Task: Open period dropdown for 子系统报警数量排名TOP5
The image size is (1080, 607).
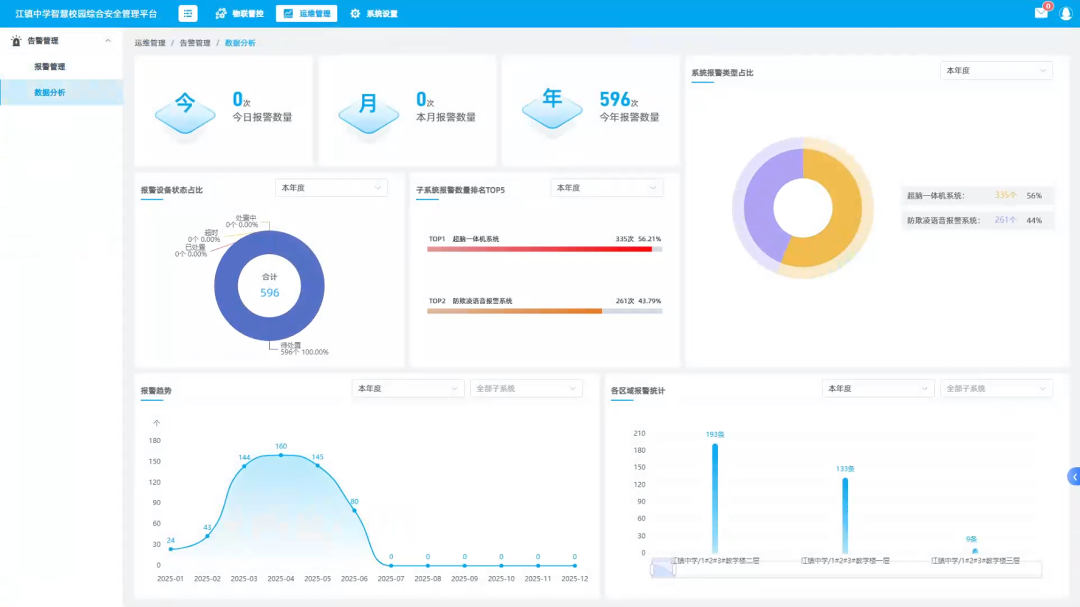Action: (606, 188)
